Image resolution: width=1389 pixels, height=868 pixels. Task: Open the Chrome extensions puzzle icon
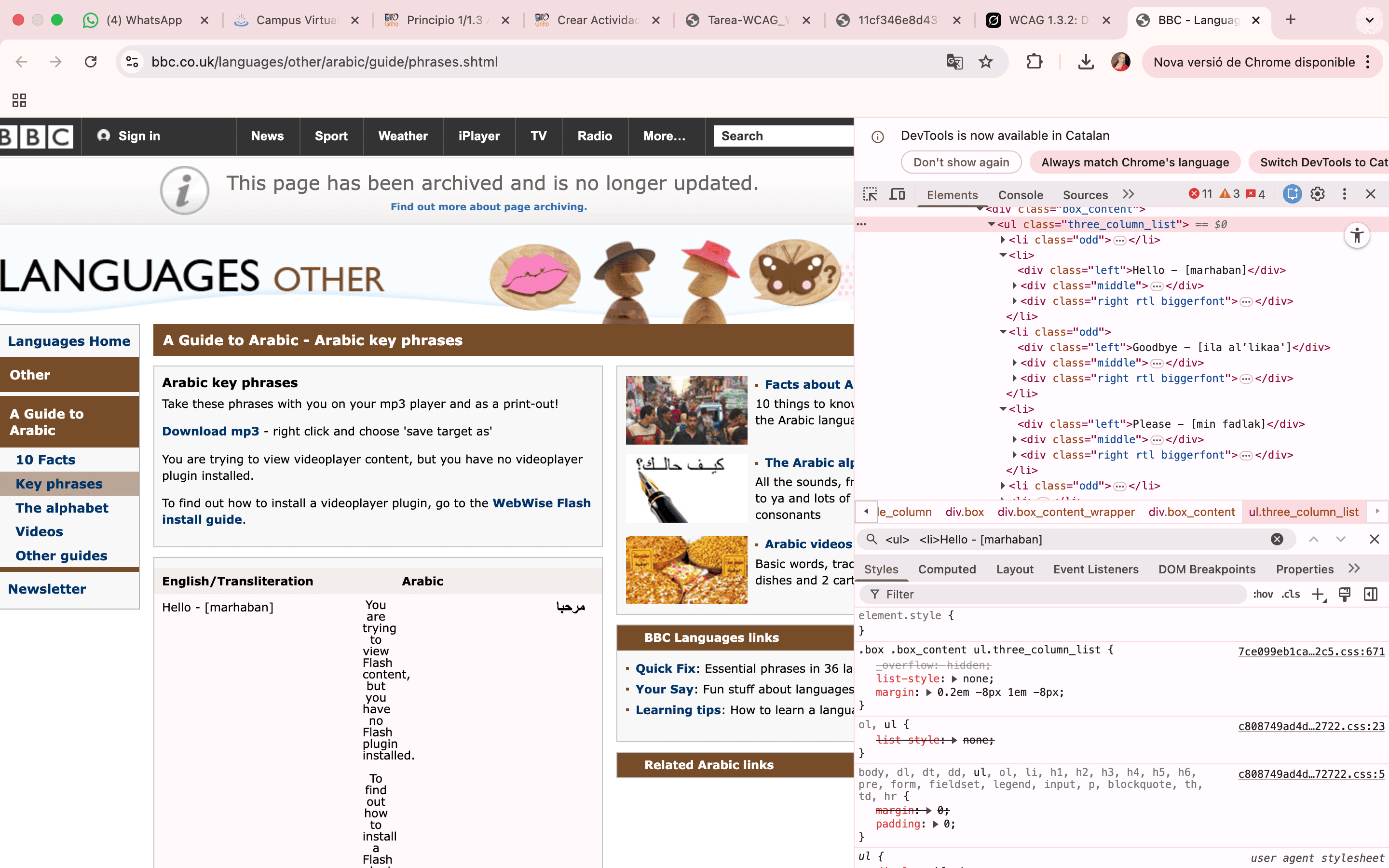(1035, 62)
